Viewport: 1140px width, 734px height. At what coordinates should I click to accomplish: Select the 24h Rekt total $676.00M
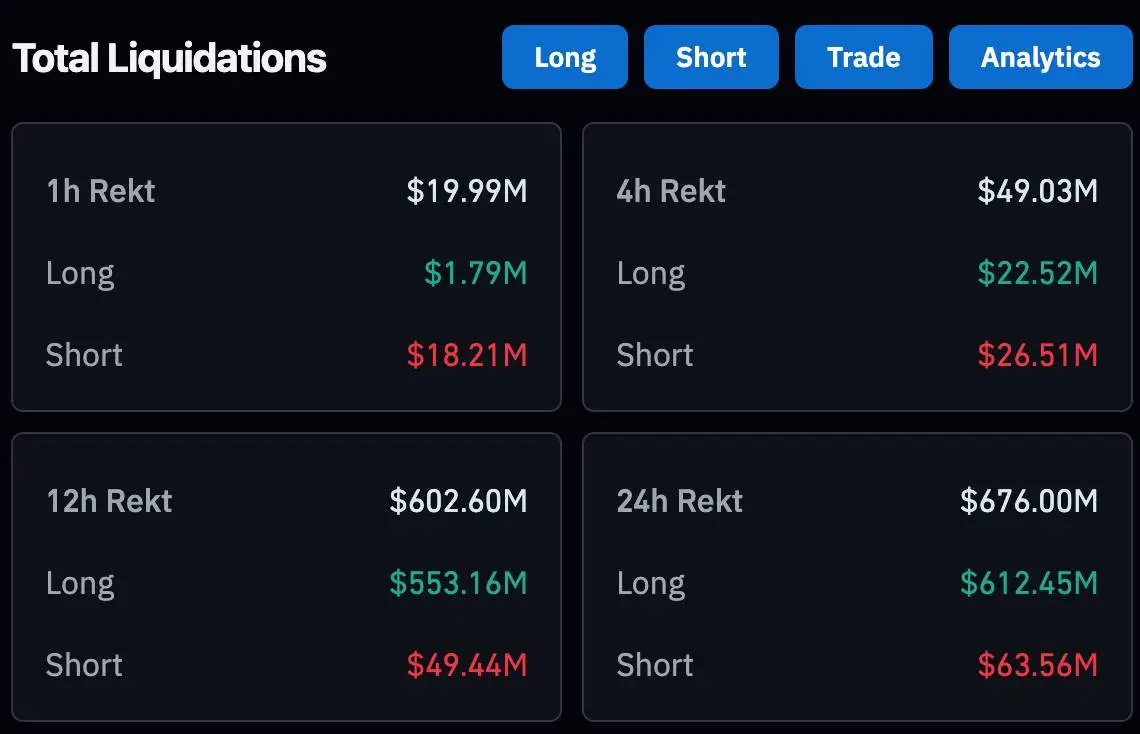tap(1029, 501)
